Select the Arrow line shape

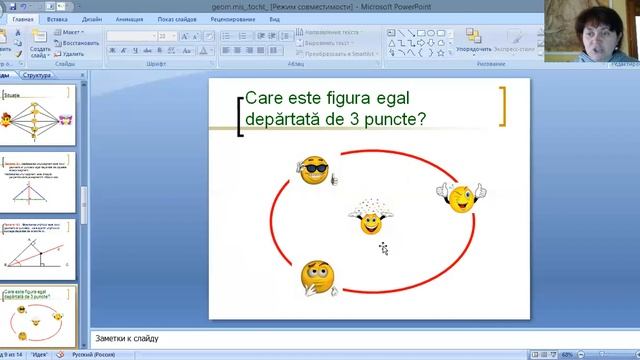[x=411, y=33]
